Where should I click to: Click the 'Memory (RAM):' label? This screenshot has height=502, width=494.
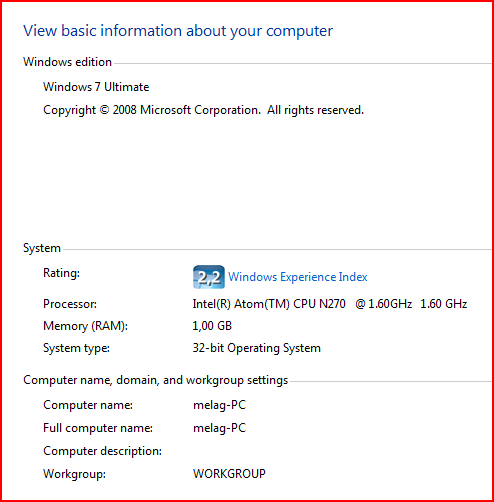85,326
